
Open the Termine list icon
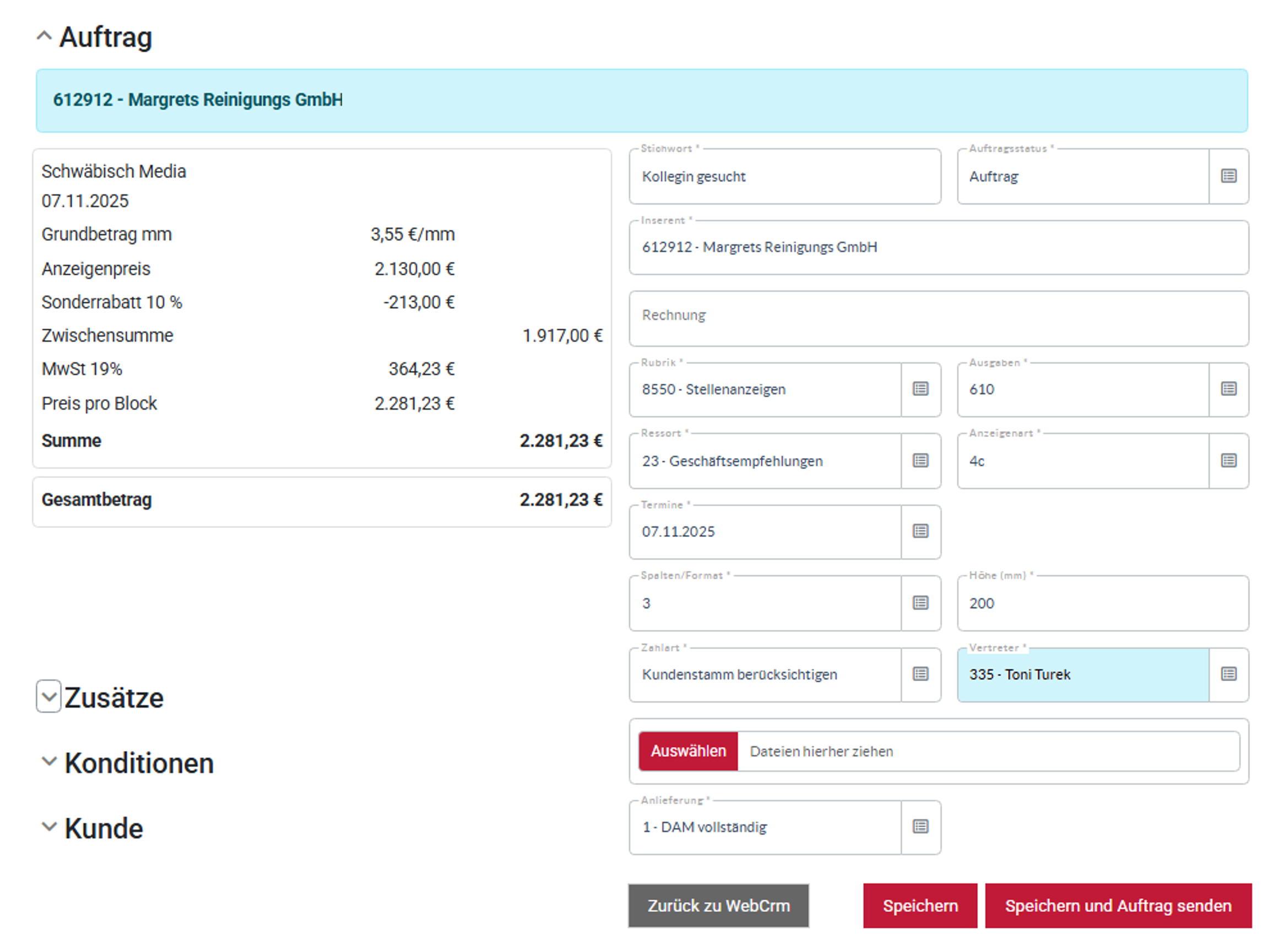pyautogui.click(x=920, y=531)
